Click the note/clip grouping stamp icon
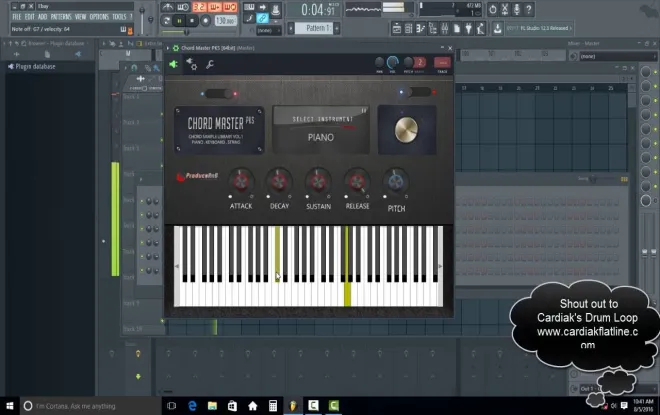 pos(276,8)
